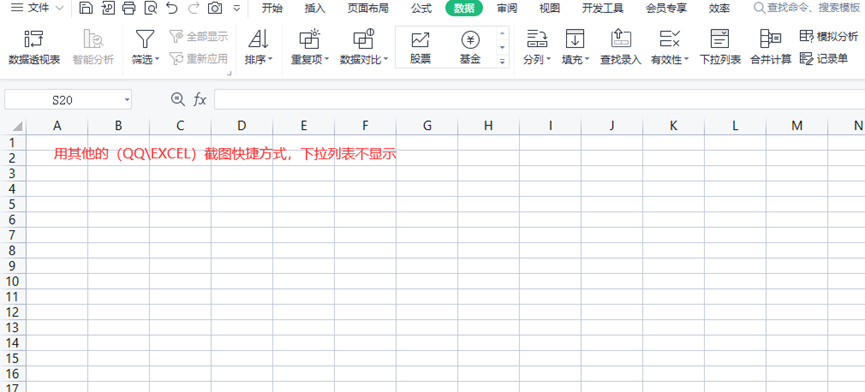Image resolution: width=865 pixels, height=392 pixels.
Task: Click the Save icon in quick toolbar
Action: 85,8
